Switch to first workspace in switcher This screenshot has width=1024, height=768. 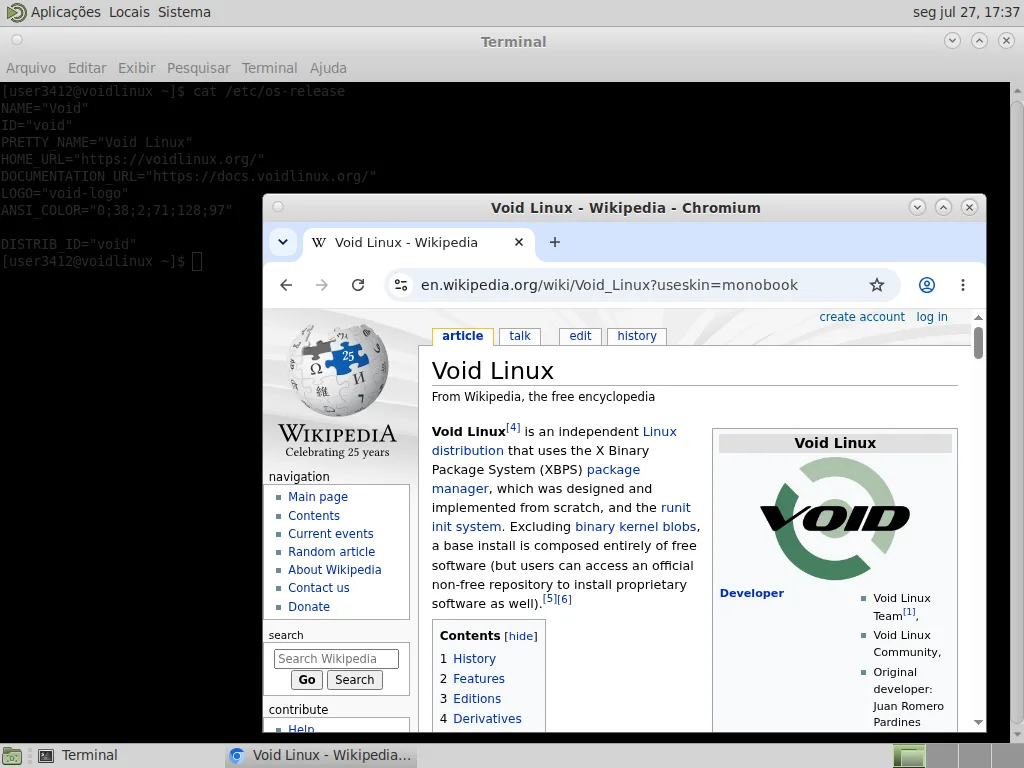908,756
